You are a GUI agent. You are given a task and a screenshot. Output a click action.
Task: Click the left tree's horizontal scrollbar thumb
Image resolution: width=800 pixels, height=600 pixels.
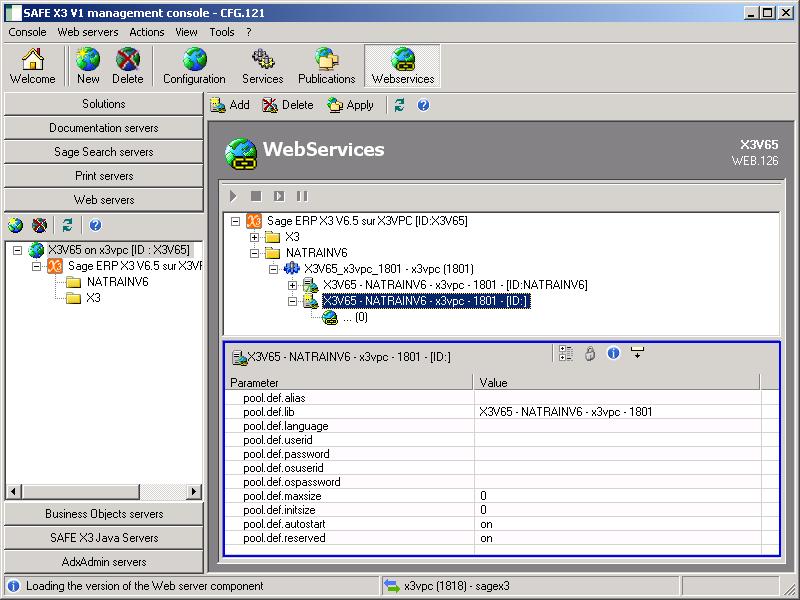click(80, 491)
